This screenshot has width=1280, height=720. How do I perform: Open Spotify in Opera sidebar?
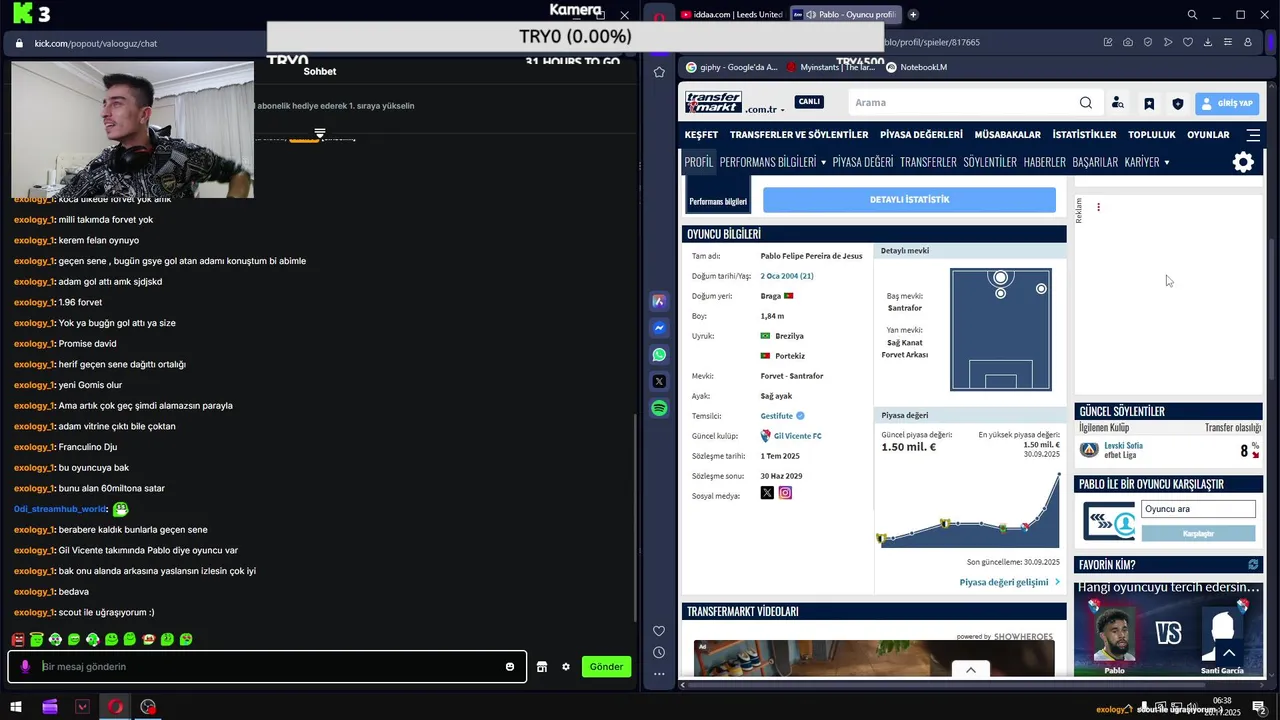point(659,408)
